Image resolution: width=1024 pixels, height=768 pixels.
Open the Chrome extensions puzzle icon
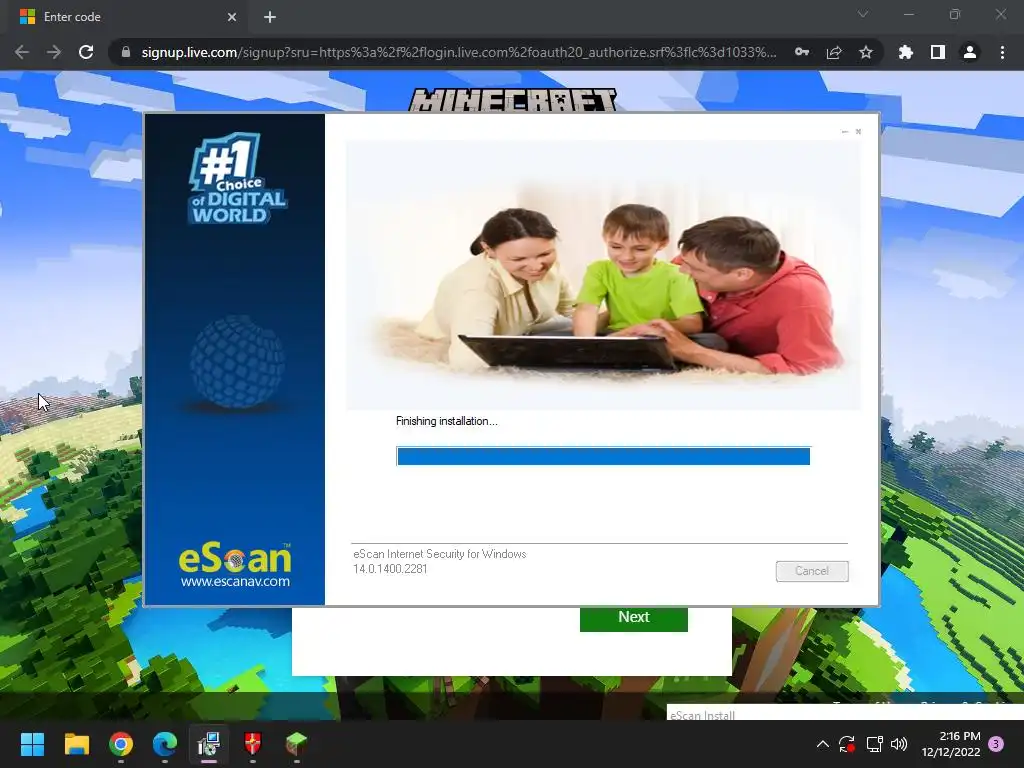click(x=906, y=52)
